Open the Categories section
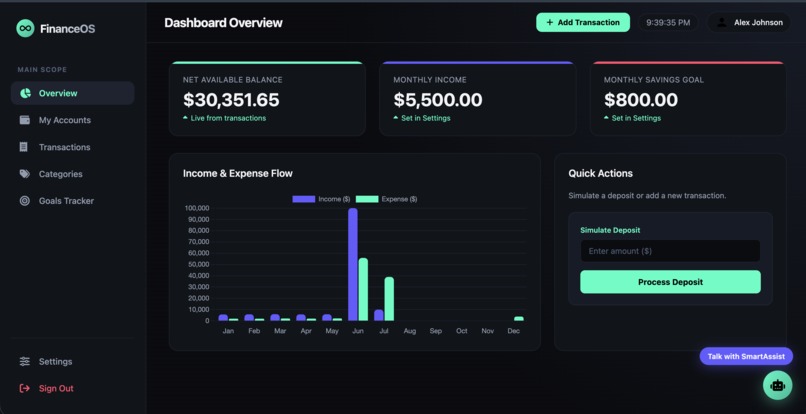This screenshot has width=806, height=414. pos(72,174)
